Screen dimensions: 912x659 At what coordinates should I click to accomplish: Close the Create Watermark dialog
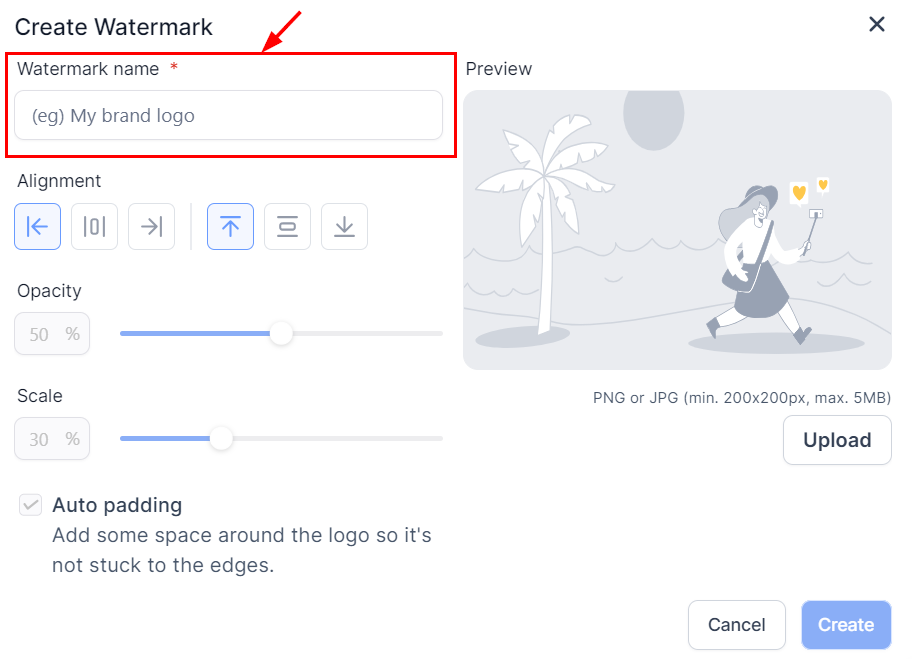click(x=877, y=25)
